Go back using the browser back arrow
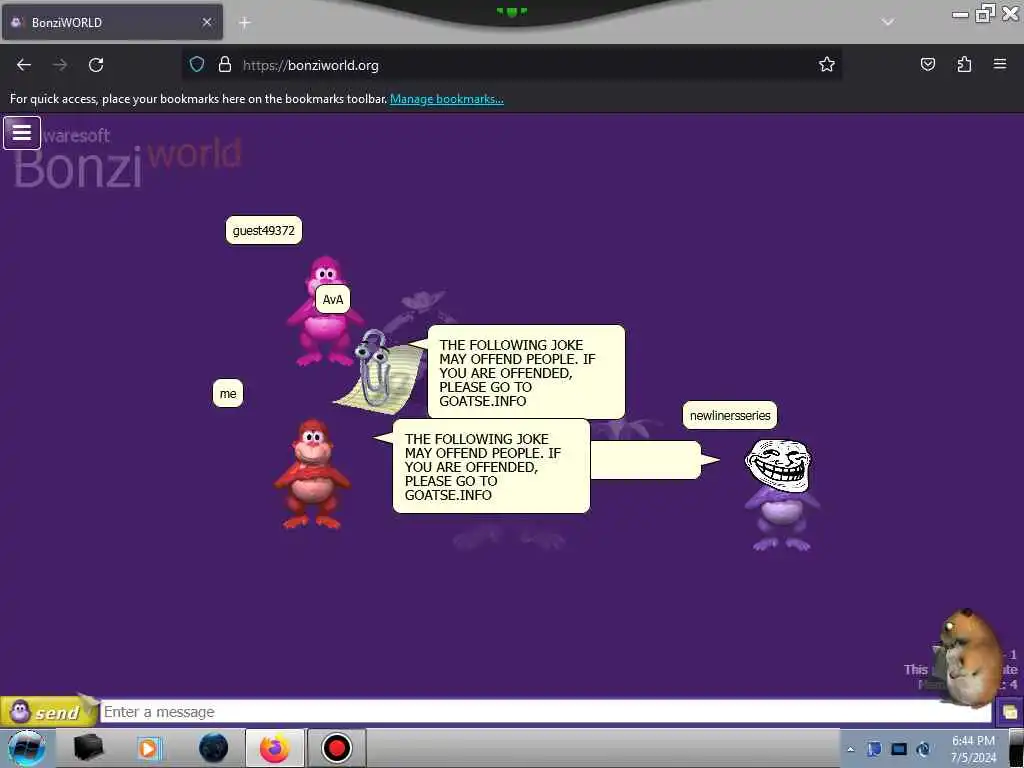This screenshot has width=1024, height=768. tap(24, 65)
